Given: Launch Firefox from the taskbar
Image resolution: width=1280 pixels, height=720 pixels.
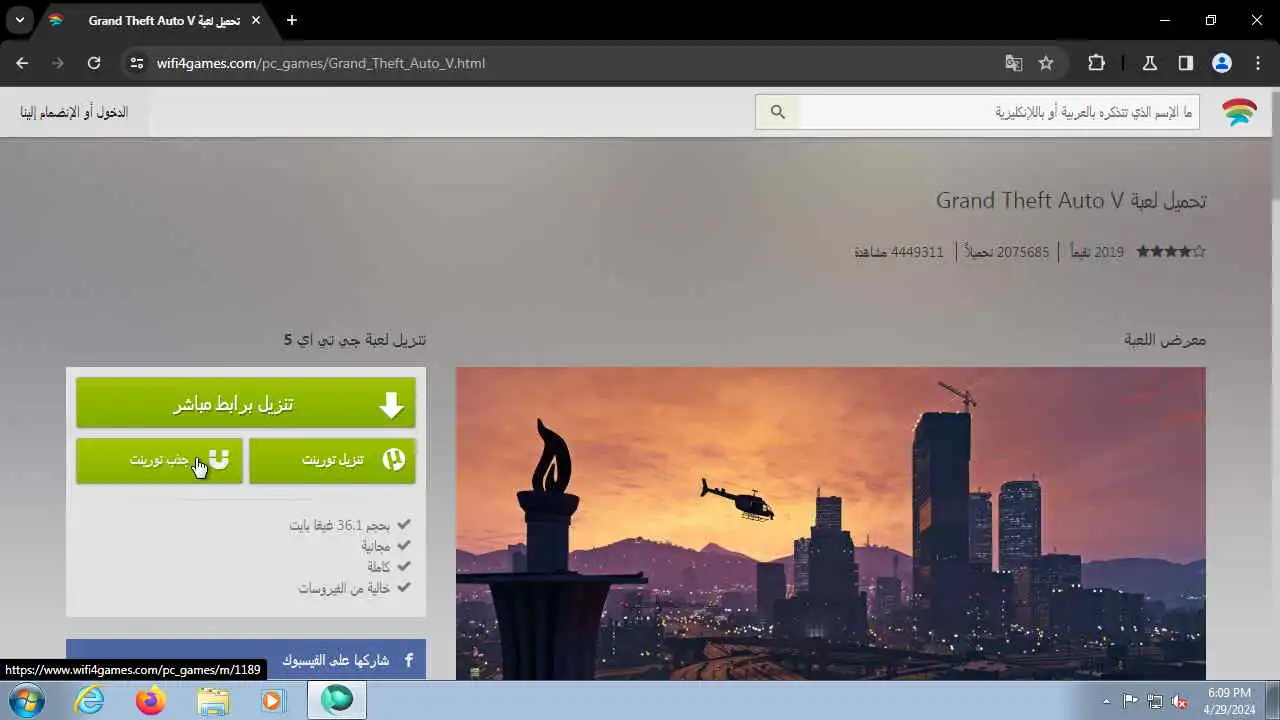Looking at the screenshot, I should click(x=151, y=700).
